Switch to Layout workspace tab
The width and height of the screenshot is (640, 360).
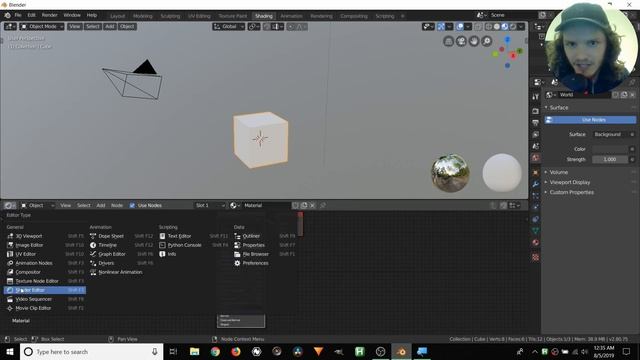click(x=118, y=16)
